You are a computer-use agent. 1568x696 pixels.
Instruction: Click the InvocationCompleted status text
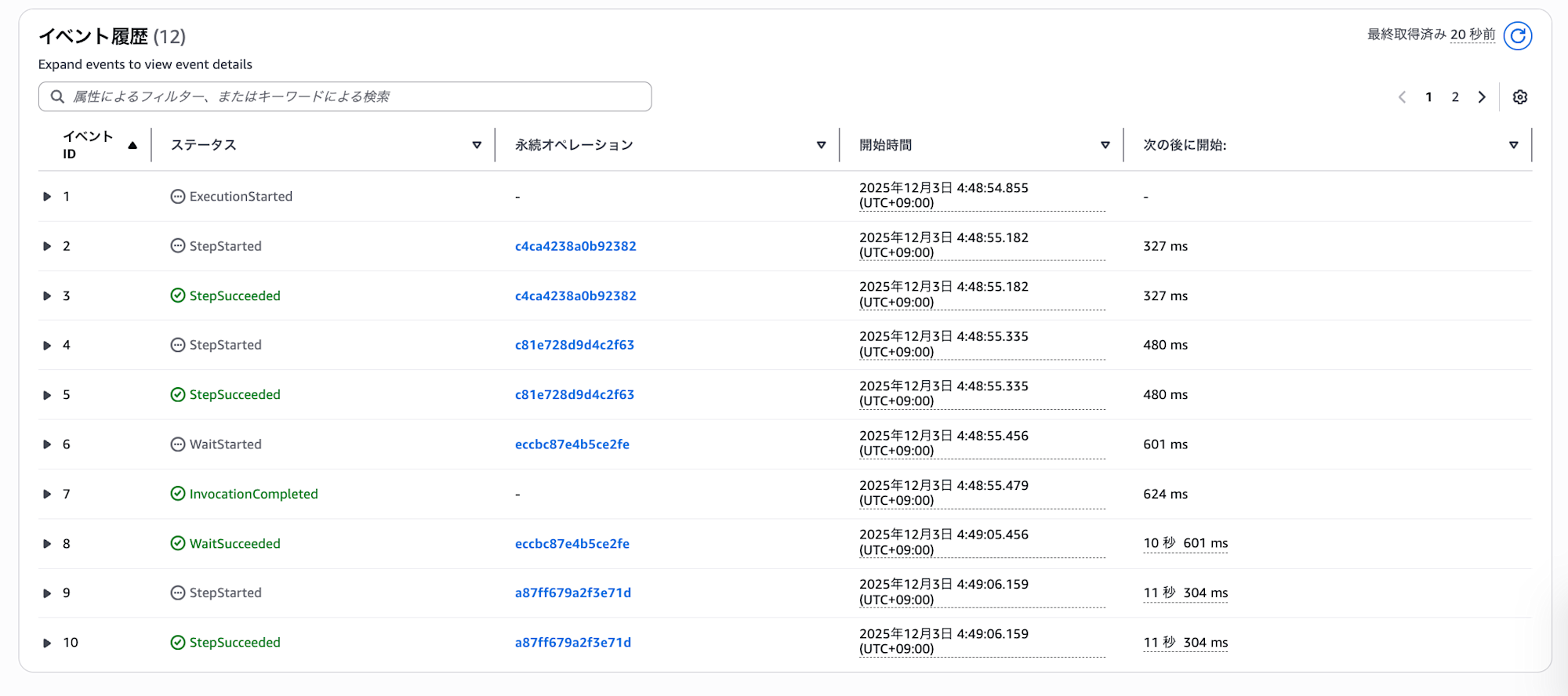click(254, 494)
